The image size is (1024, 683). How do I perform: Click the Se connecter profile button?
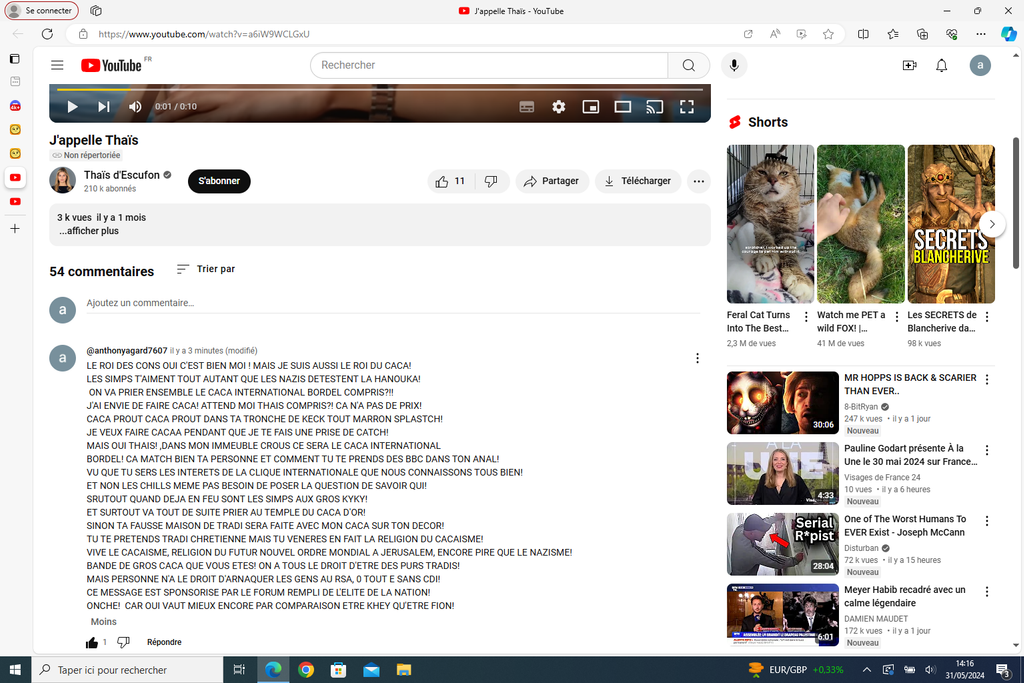click(42, 10)
